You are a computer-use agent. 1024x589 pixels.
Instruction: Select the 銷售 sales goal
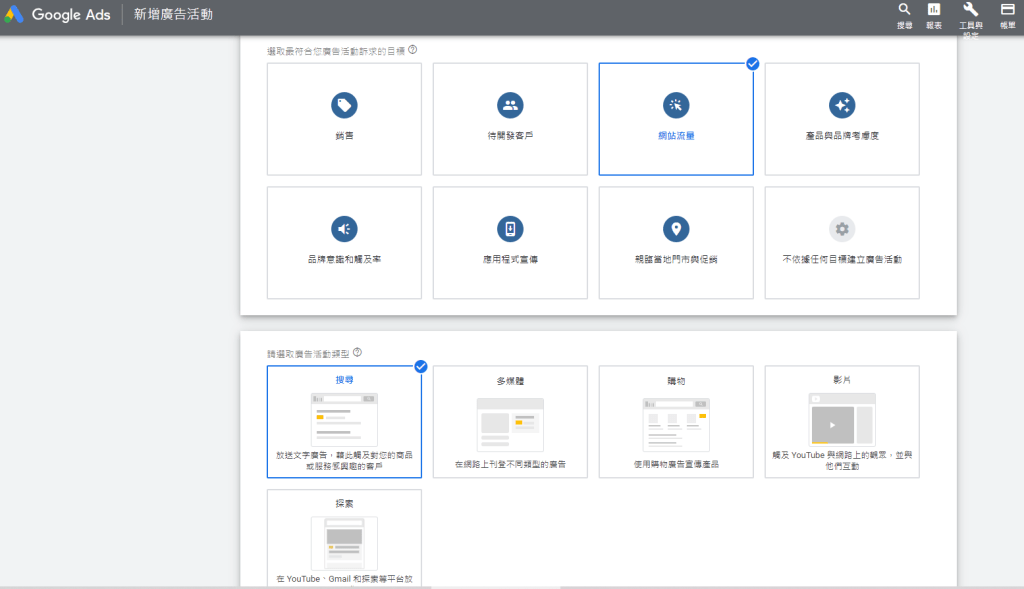coord(344,118)
